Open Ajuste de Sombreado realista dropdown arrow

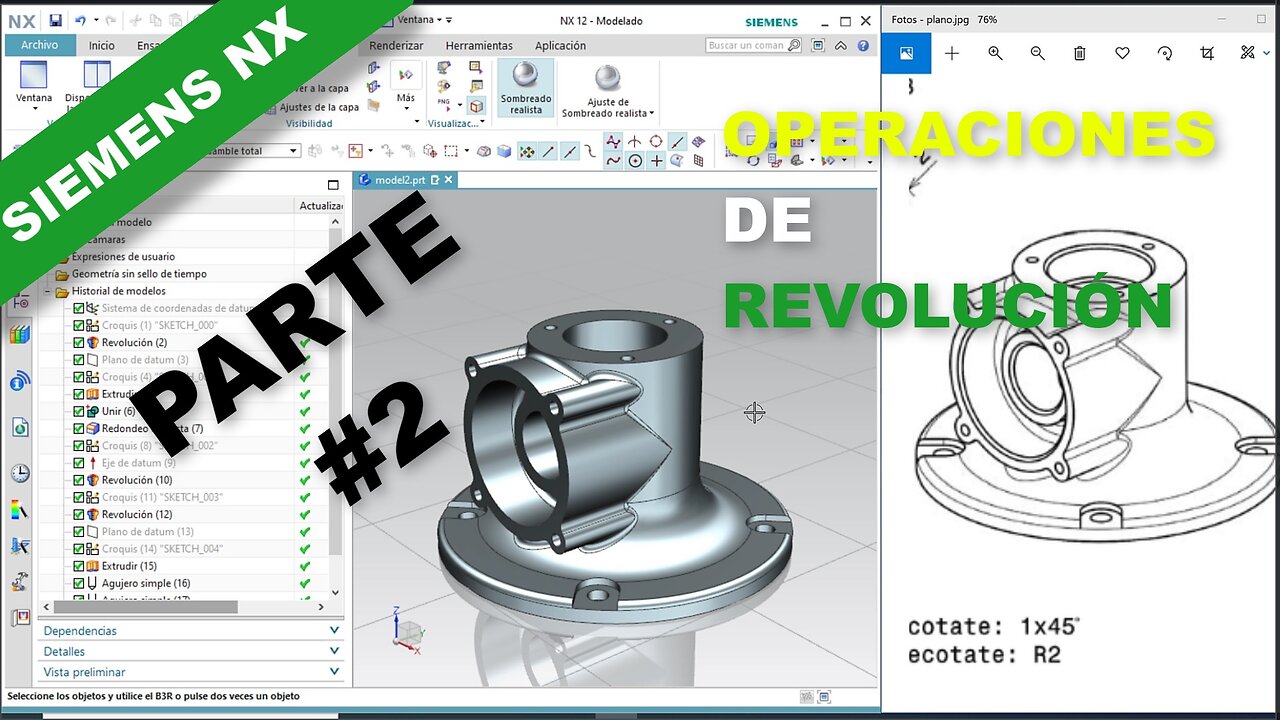(651, 114)
